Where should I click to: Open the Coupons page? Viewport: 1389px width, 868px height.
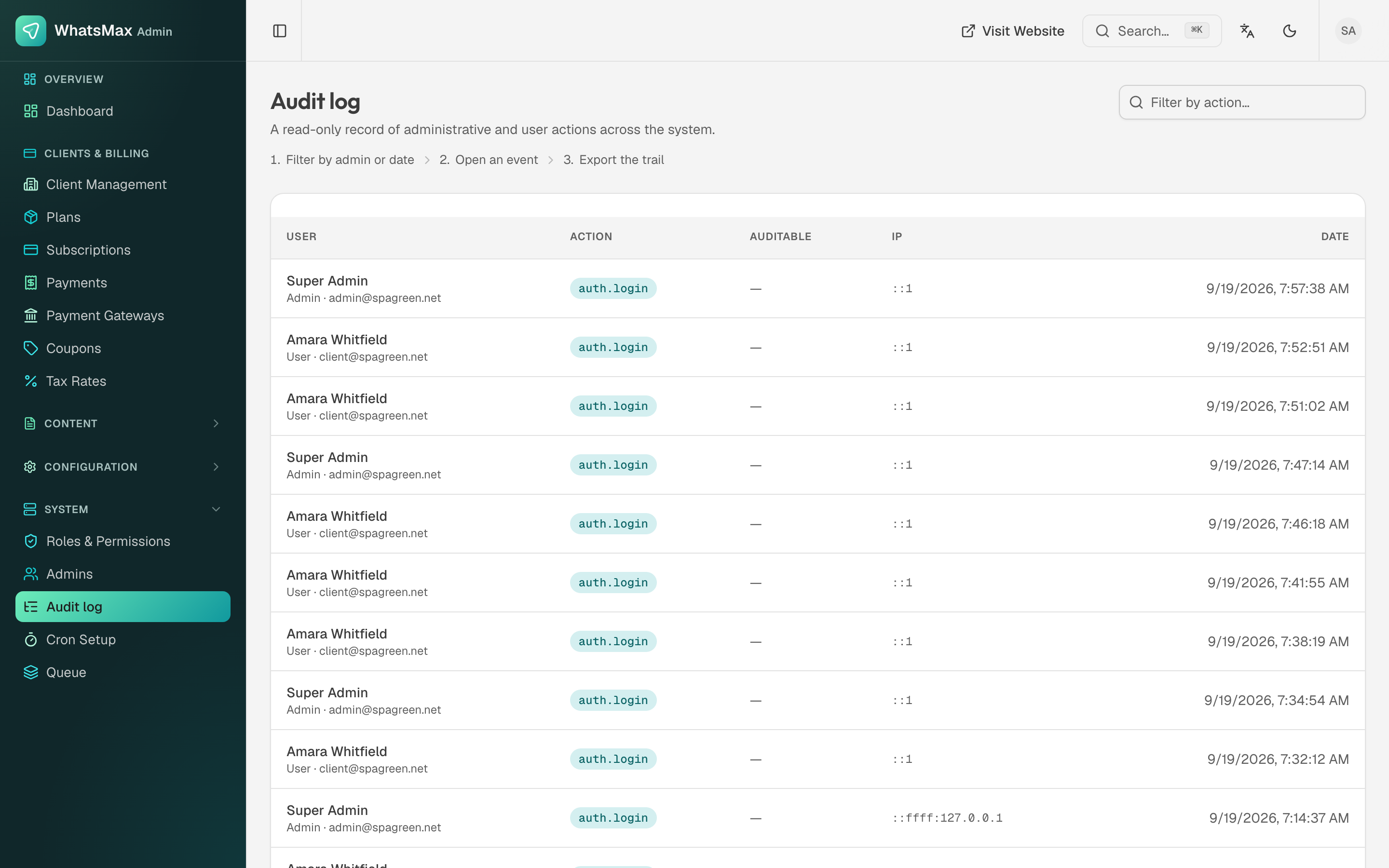pos(123,348)
